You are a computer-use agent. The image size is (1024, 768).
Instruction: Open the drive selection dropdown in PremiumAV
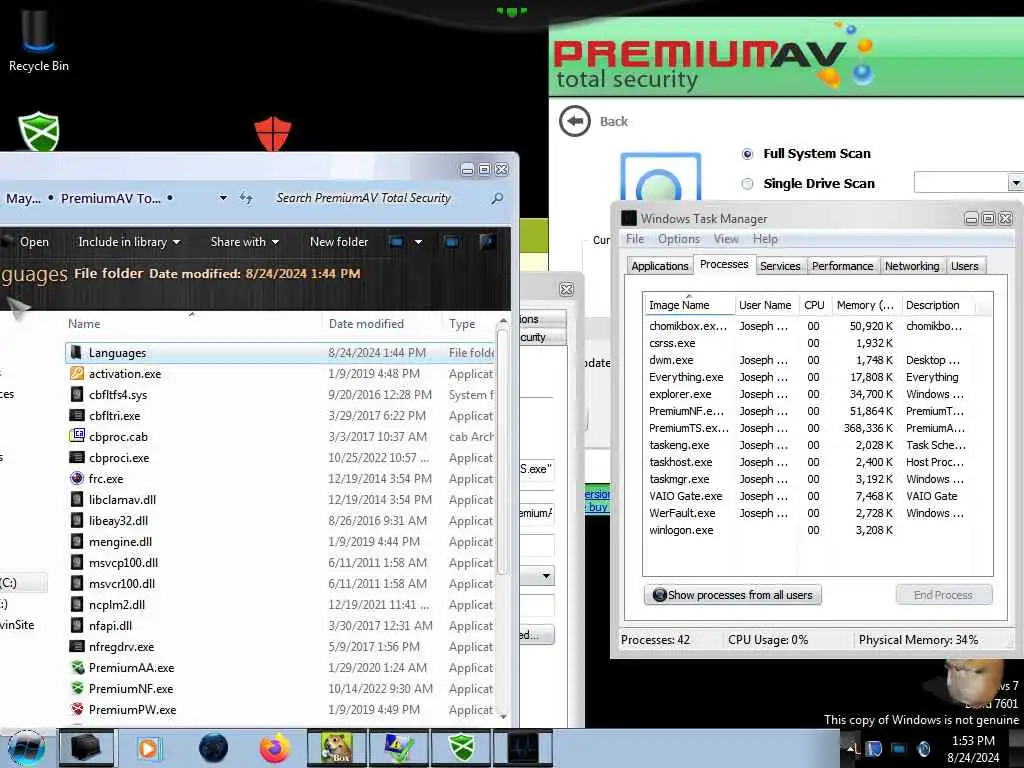pos(1015,184)
